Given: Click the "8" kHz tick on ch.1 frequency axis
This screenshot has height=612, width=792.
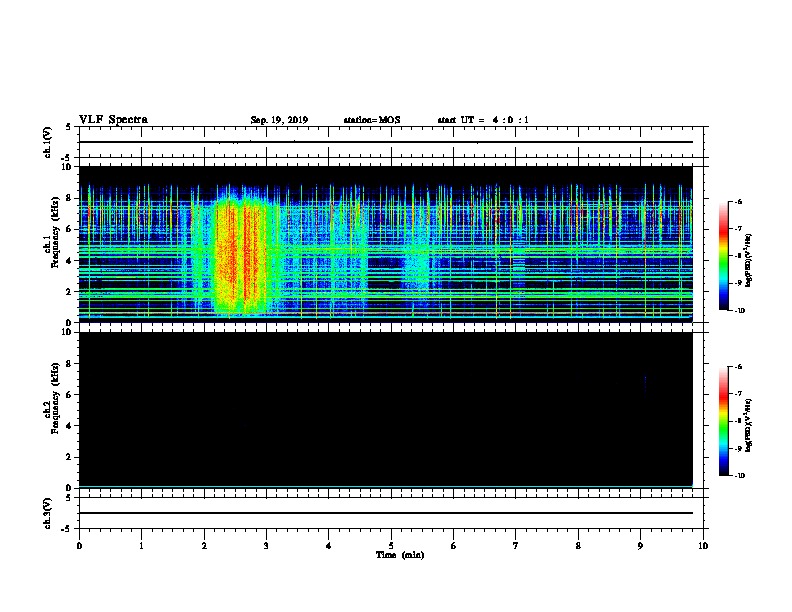Looking at the screenshot, I should 69,198.
